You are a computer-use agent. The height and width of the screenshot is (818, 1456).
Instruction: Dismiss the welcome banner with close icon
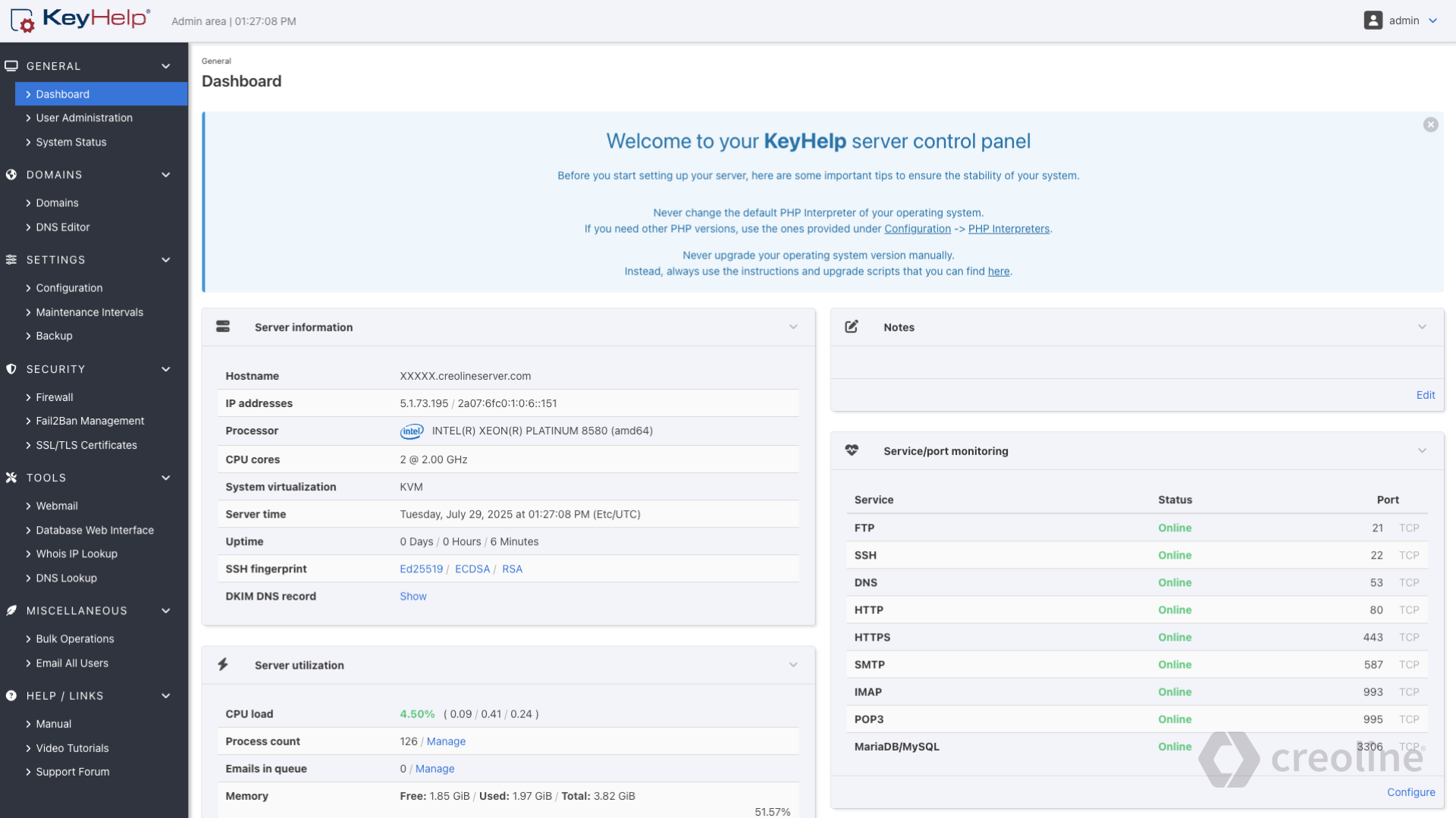point(1431,124)
